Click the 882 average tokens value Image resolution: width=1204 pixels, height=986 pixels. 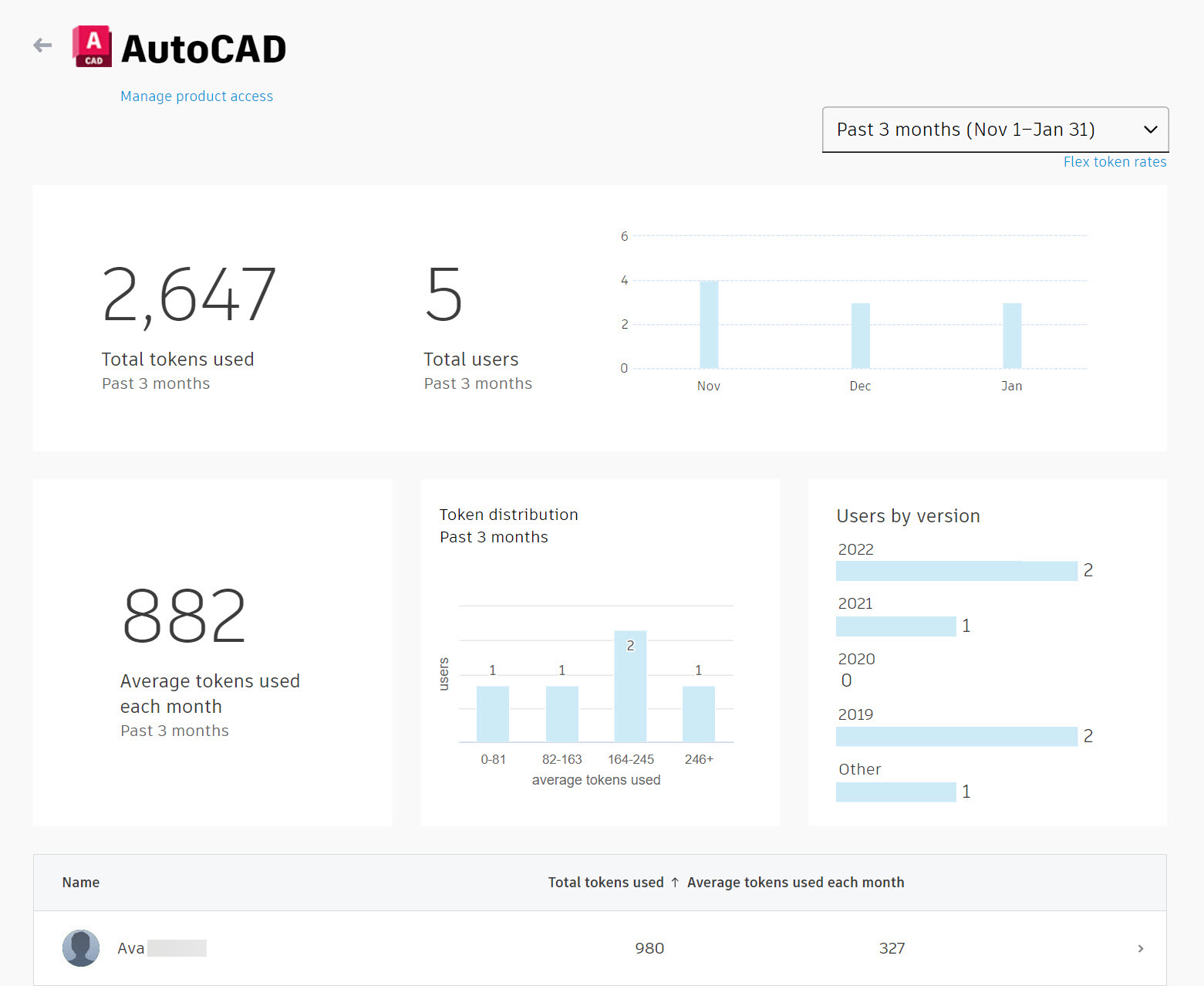pos(184,616)
